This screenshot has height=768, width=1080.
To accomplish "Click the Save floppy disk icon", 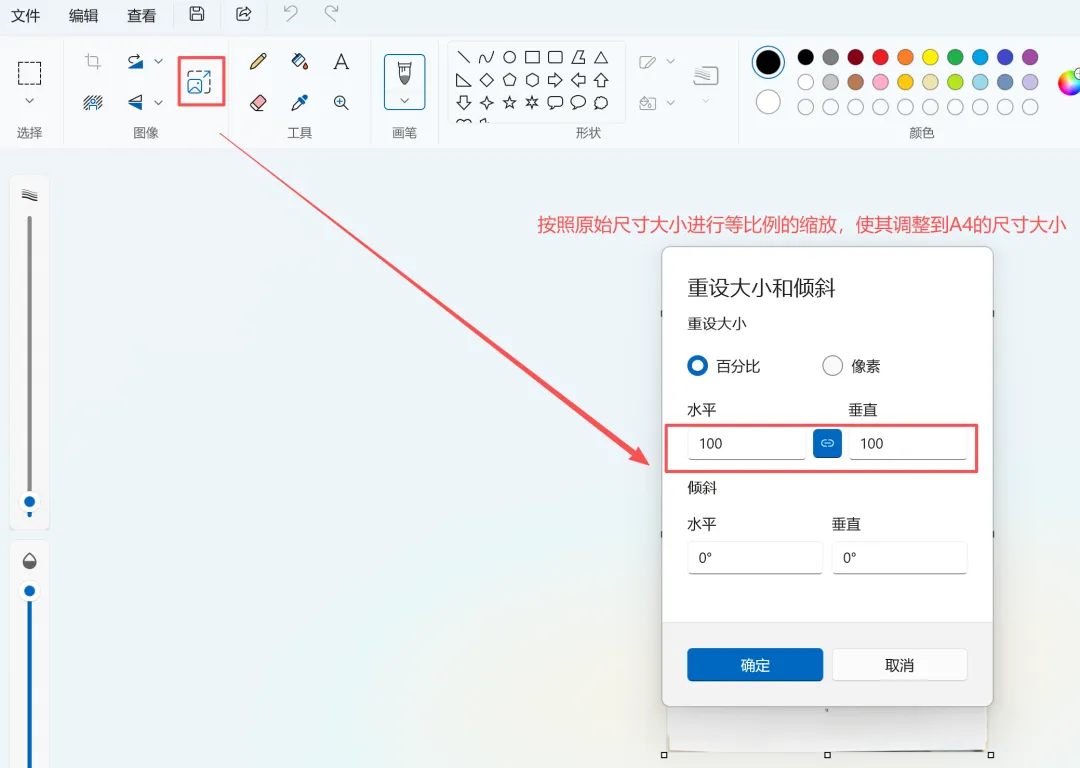I will (197, 14).
